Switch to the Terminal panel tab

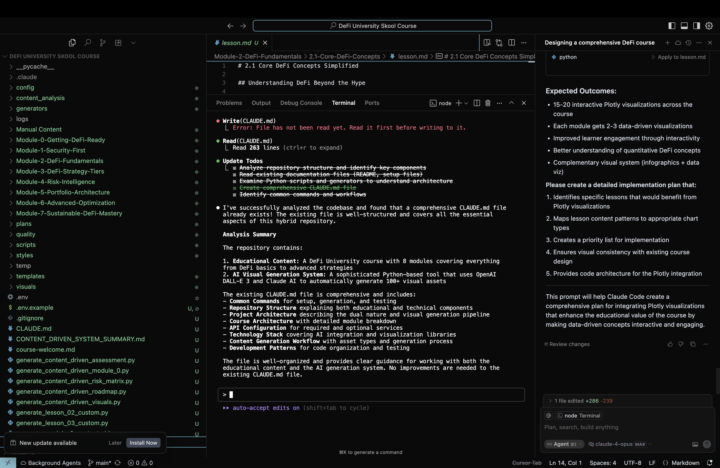tap(343, 103)
